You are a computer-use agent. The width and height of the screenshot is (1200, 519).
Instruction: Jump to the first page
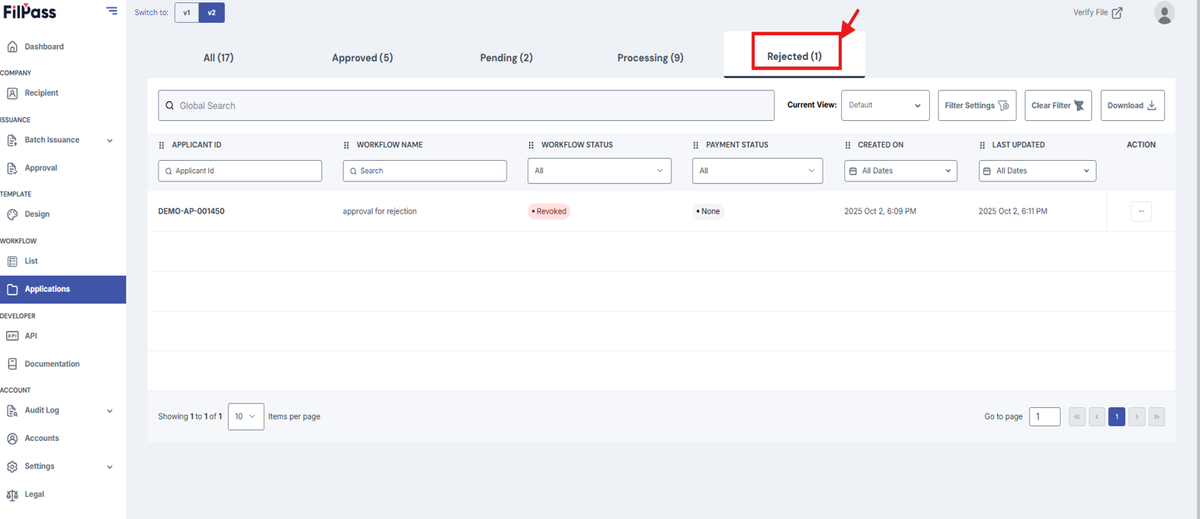(1077, 416)
